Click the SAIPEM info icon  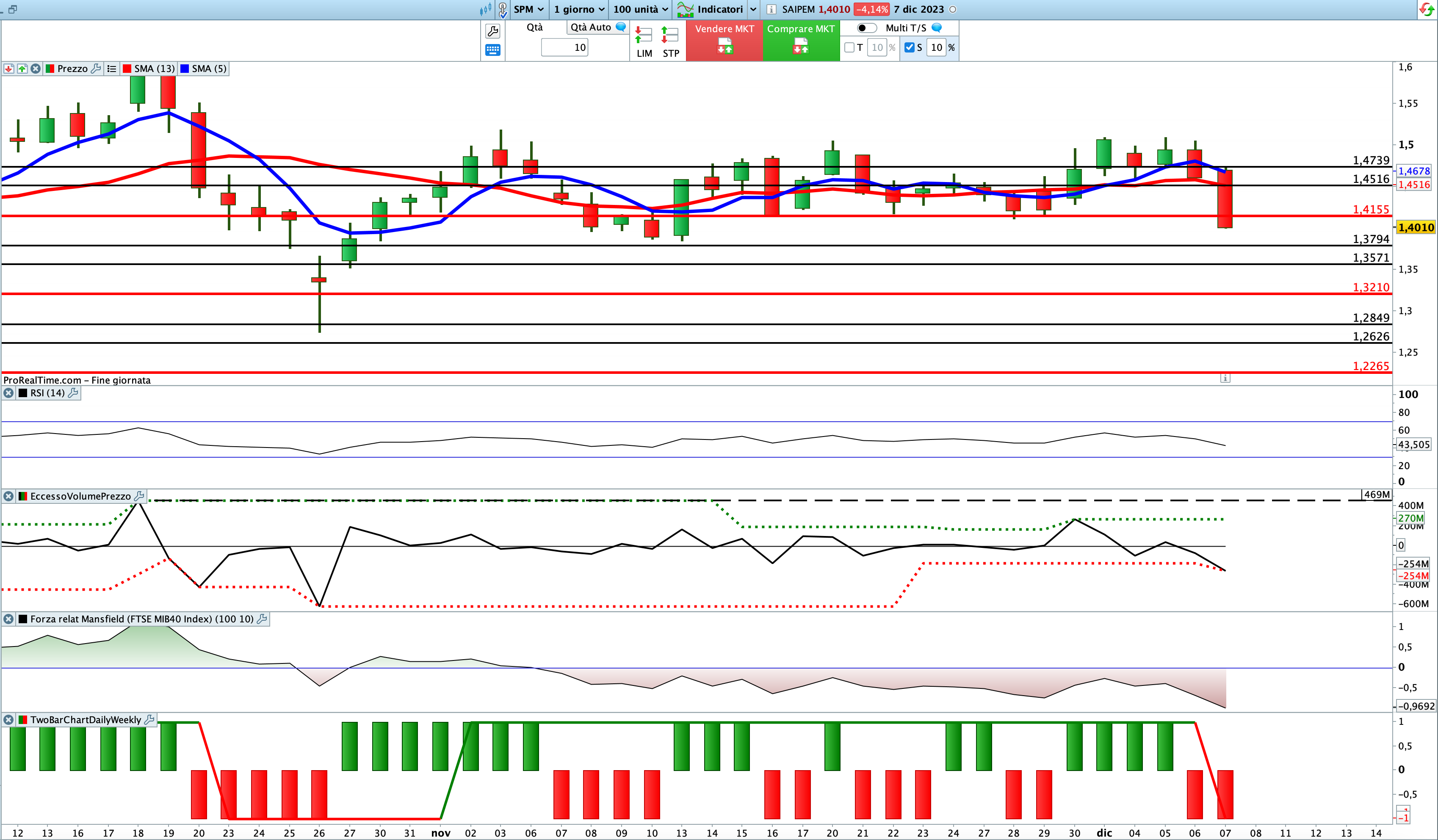click(771, 9)
